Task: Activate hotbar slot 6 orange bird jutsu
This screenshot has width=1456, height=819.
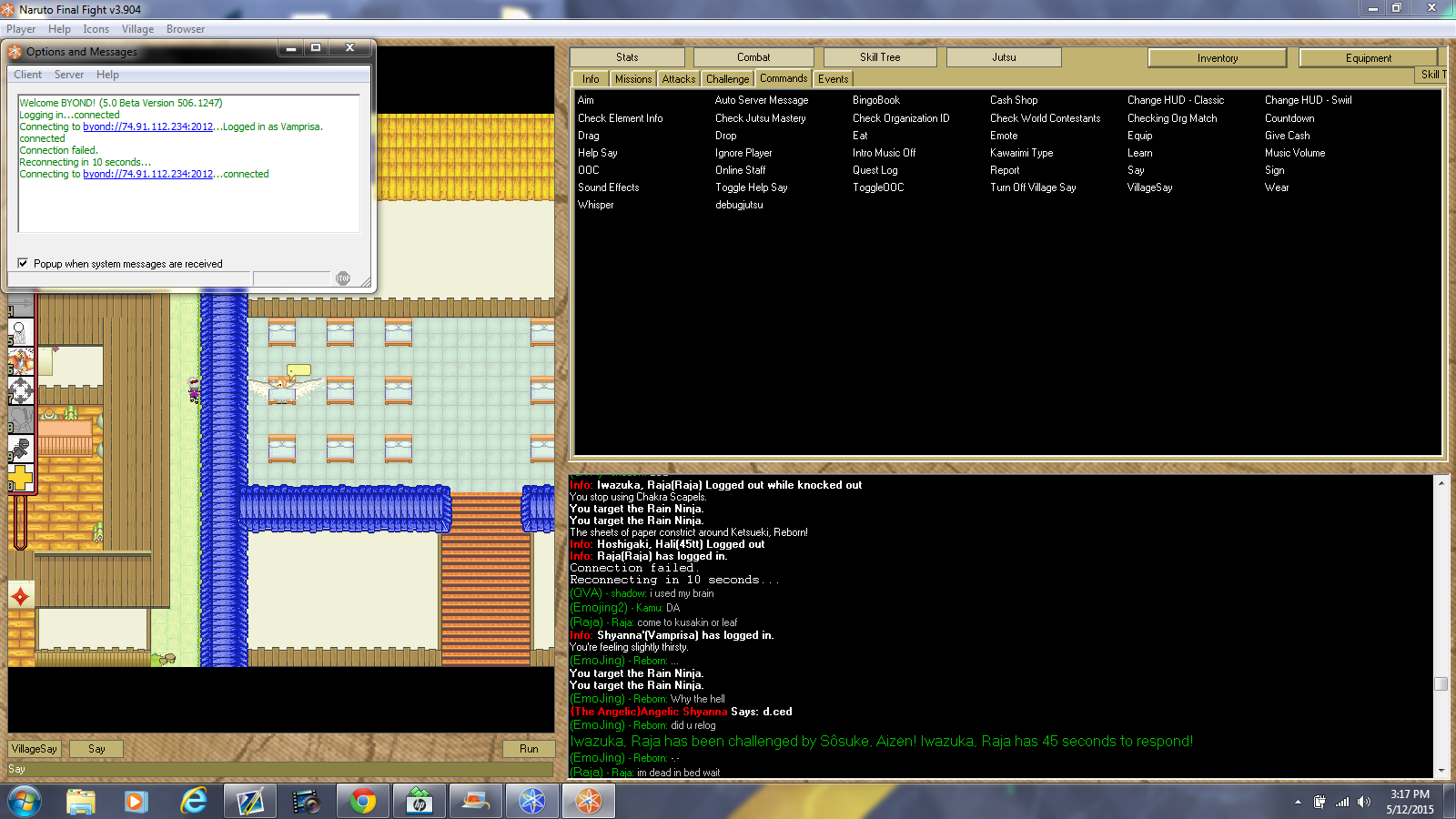Action: pos(21,361)
